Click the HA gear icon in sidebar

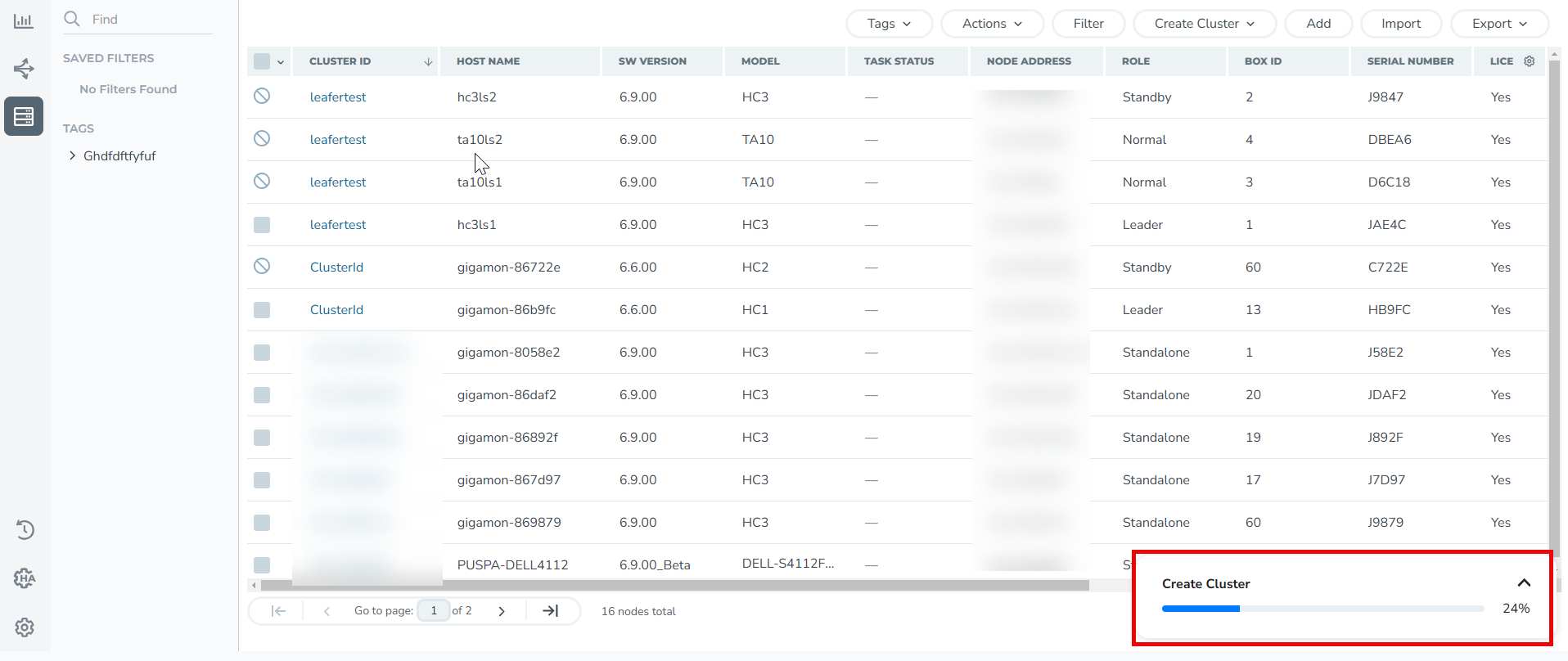click(25, 578)
